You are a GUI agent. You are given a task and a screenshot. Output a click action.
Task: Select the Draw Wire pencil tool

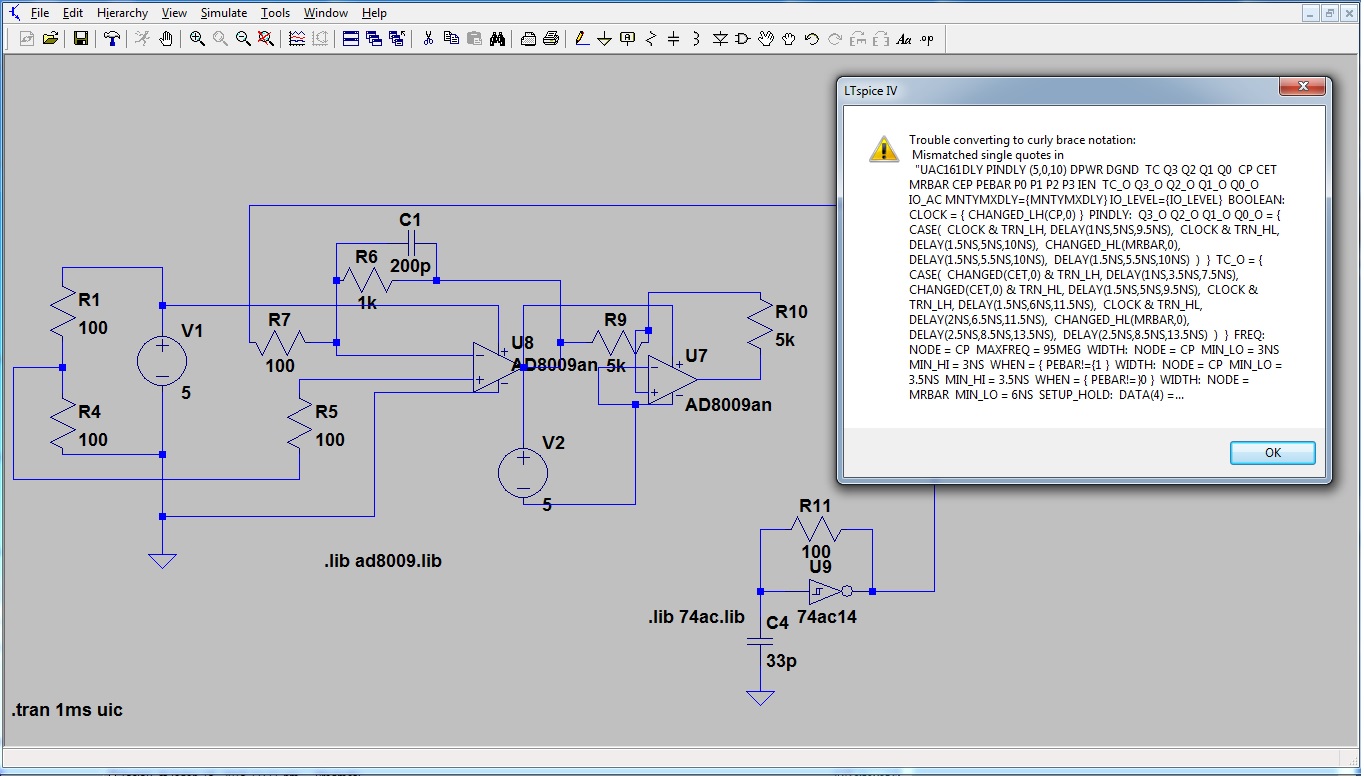581,39
